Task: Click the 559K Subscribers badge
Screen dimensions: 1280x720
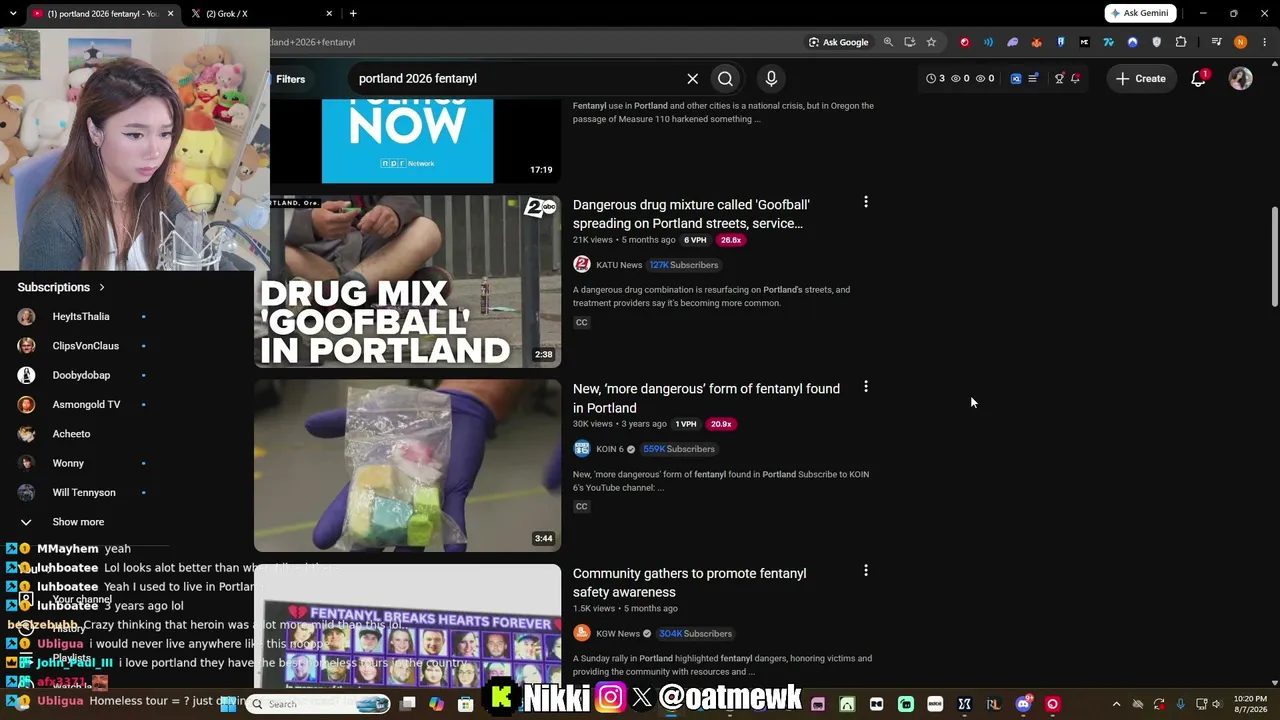Action: 678,449
